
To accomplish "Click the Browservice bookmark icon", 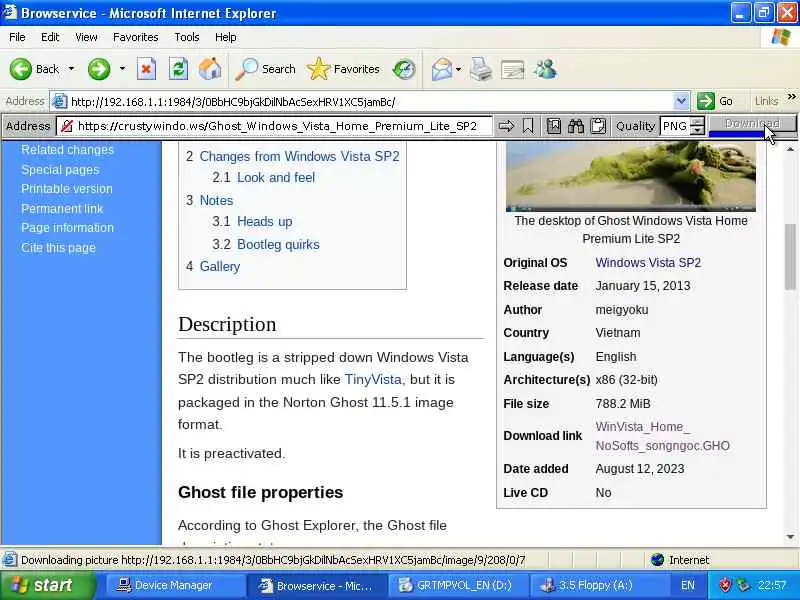I will [x=528, y=126].
